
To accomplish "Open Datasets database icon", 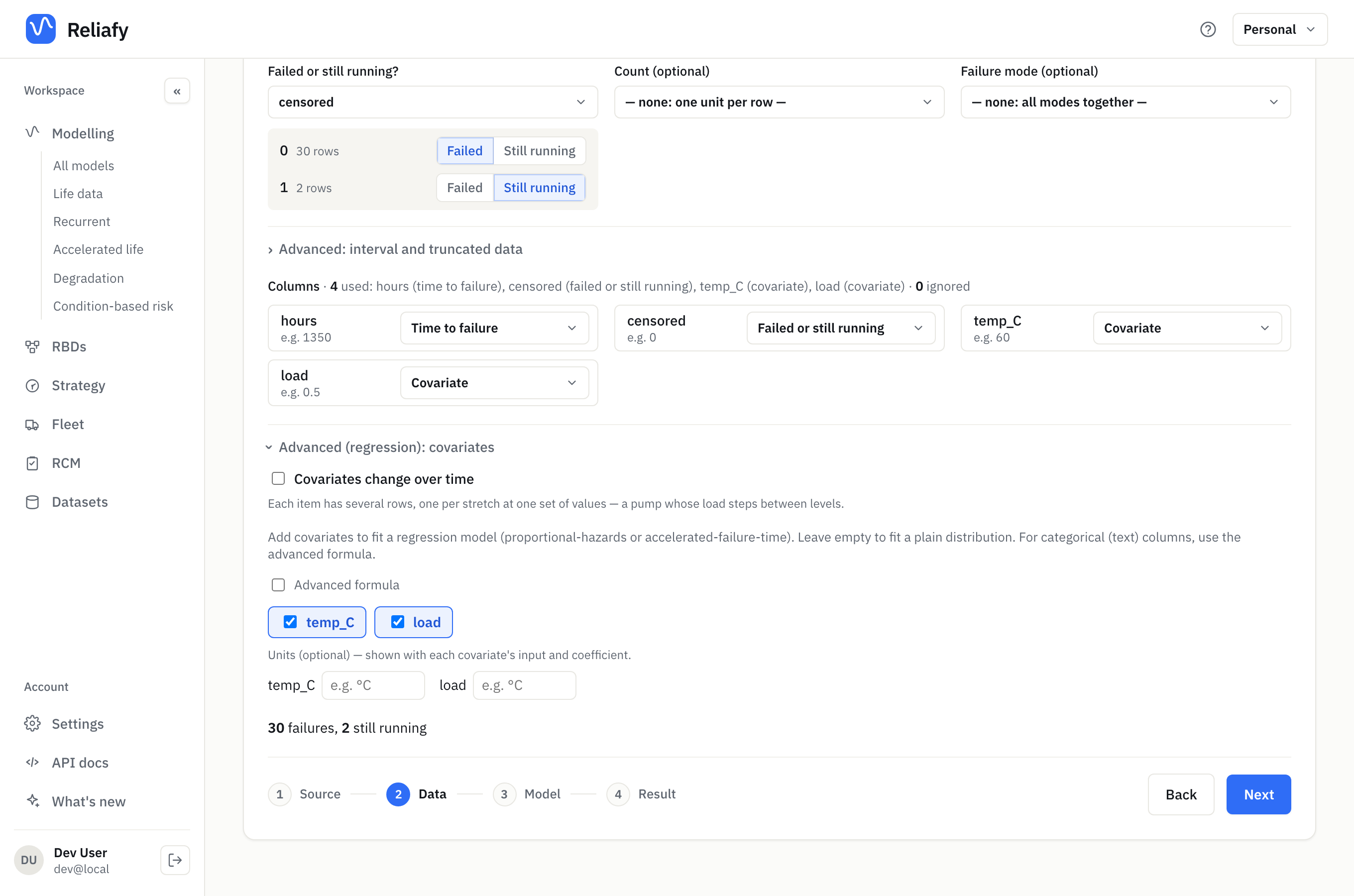I will (x=32, y=502).
